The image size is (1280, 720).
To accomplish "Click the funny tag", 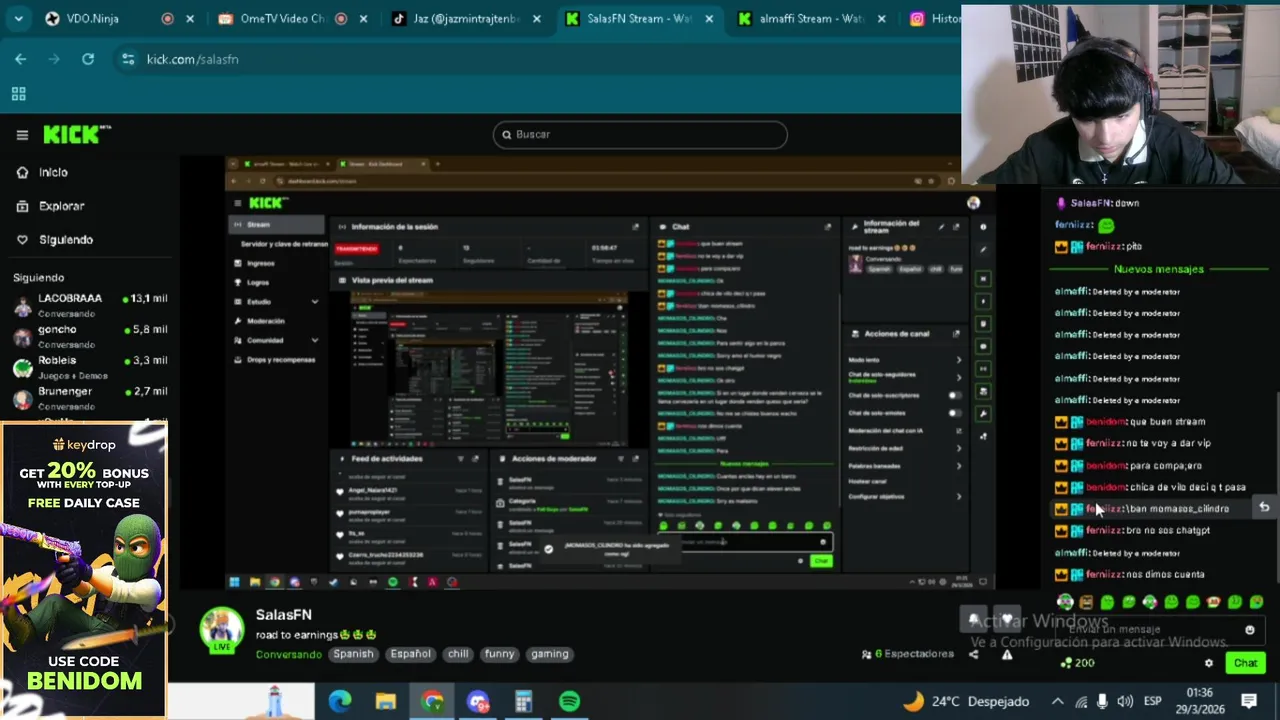I will tap(499, 654).
